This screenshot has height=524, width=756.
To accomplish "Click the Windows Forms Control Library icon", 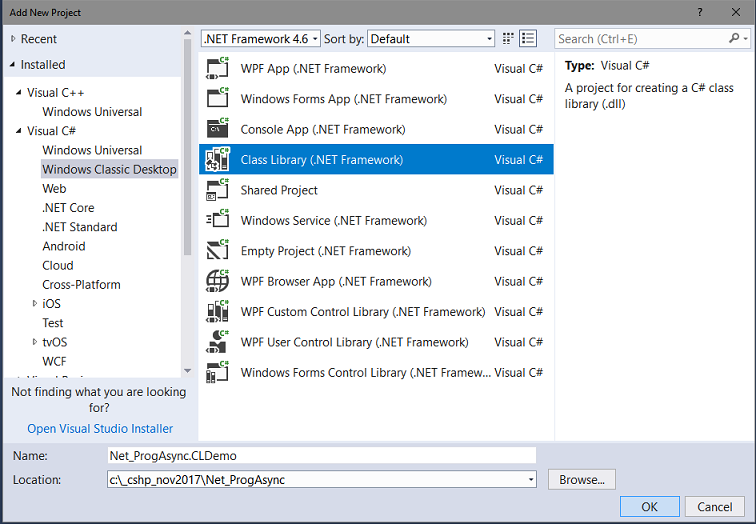I will point(217,372).
